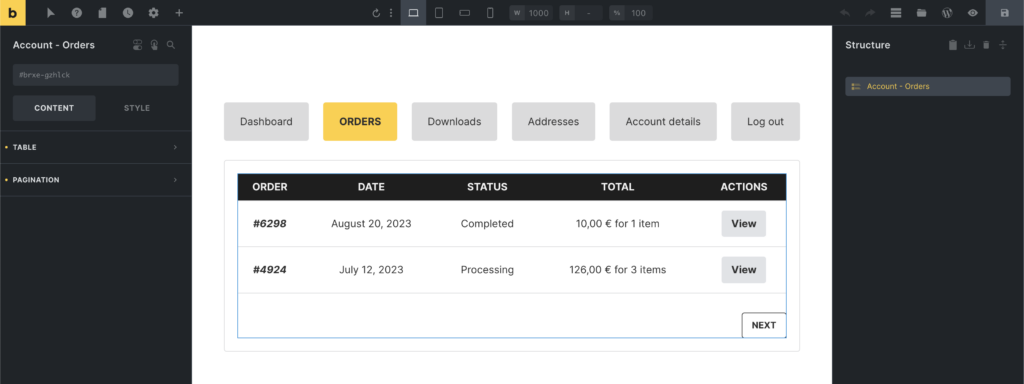
Task: Reload the canvas with refresh icon
Action: point(376,13)
